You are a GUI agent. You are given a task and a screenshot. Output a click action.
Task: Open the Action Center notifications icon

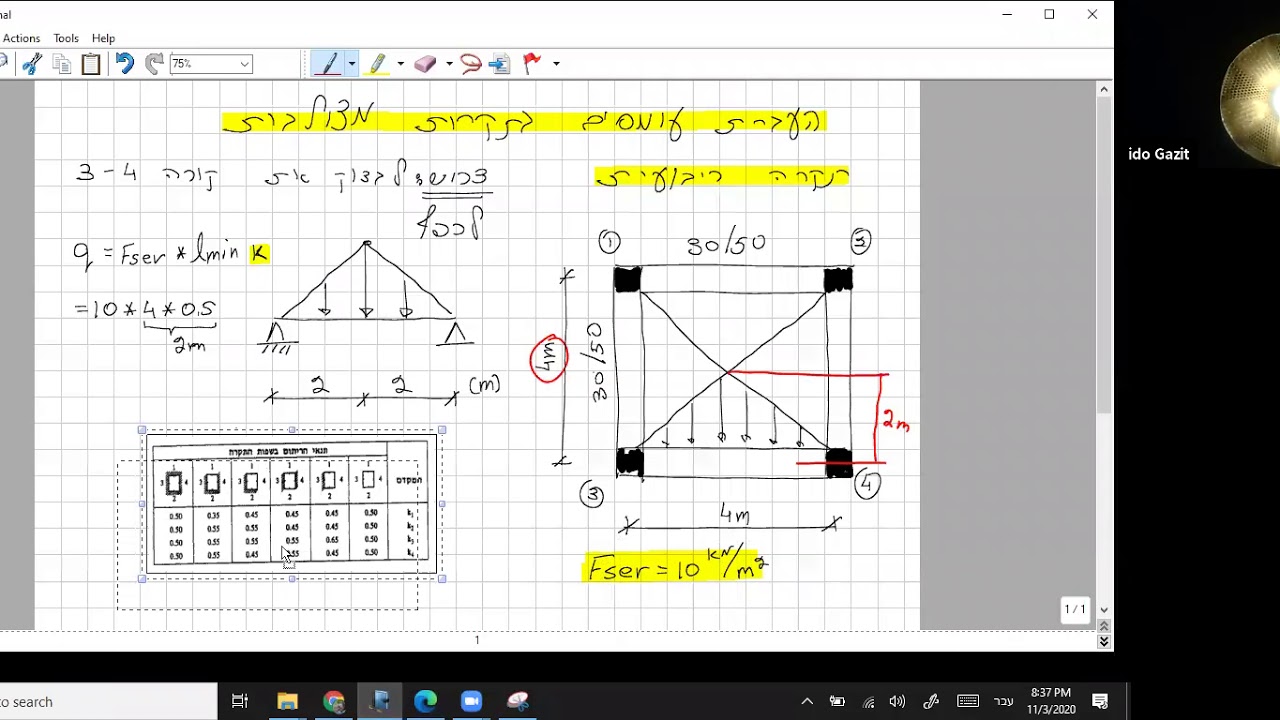(1100, 702)
